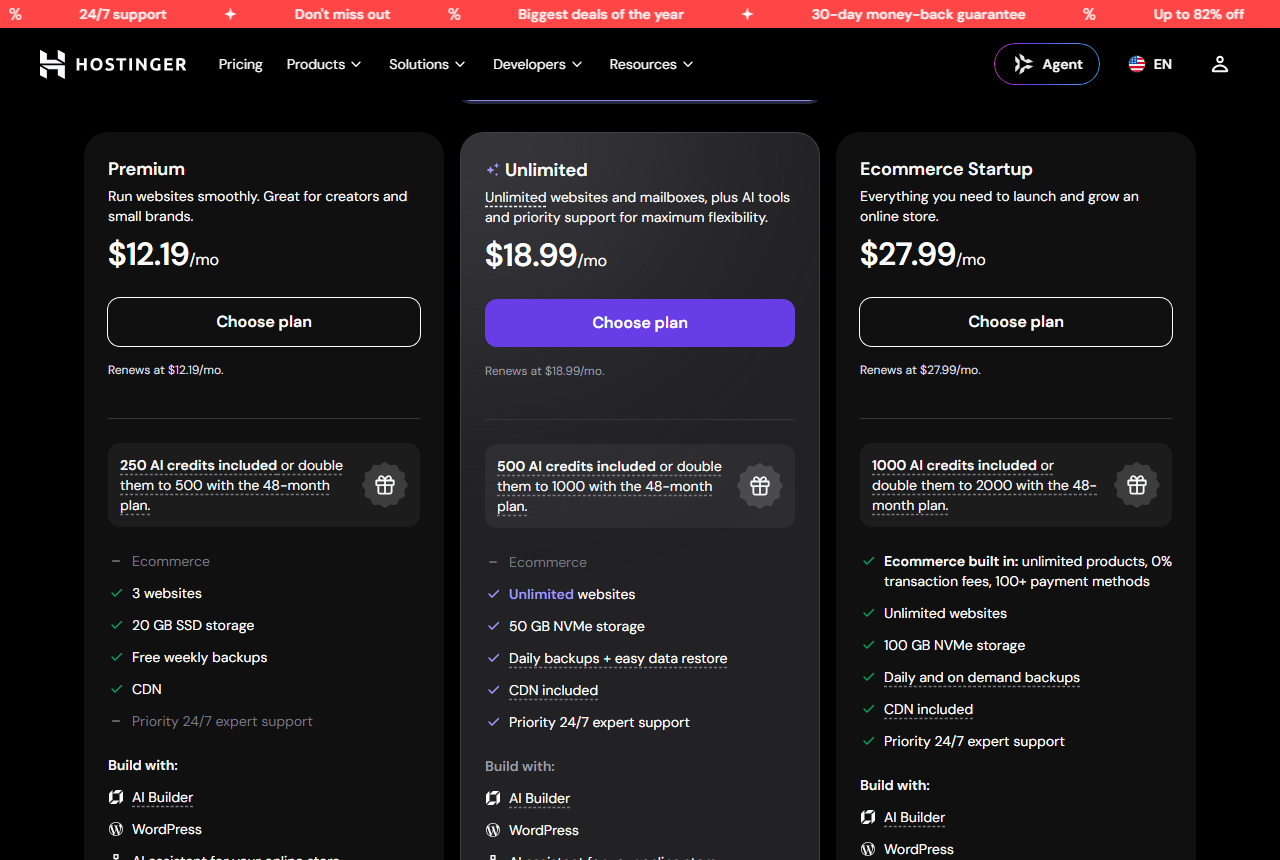Open the Agent button
This screenshot has width=1280, height=860.
pyautogui.click(x=1047, y=64)
